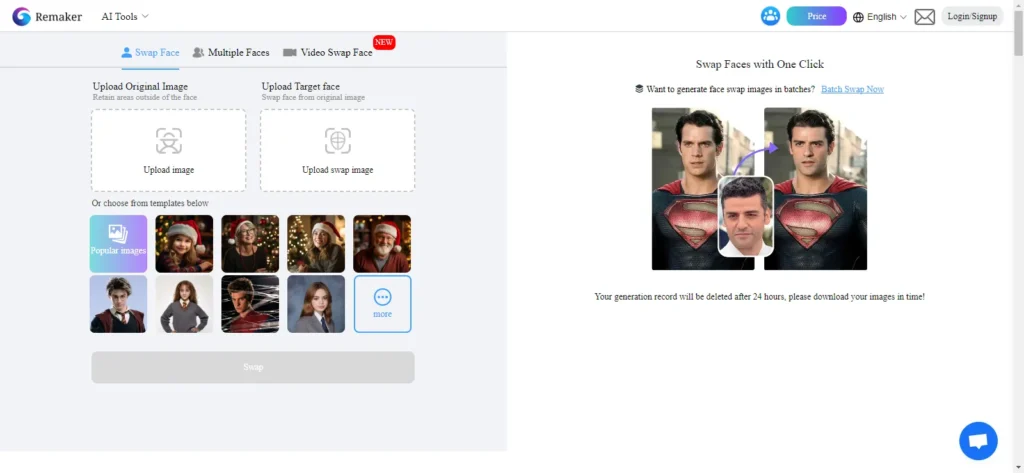Switch to the Video Swap Face tab
This screenshot has height=473, width=1024.
(328, 52)
